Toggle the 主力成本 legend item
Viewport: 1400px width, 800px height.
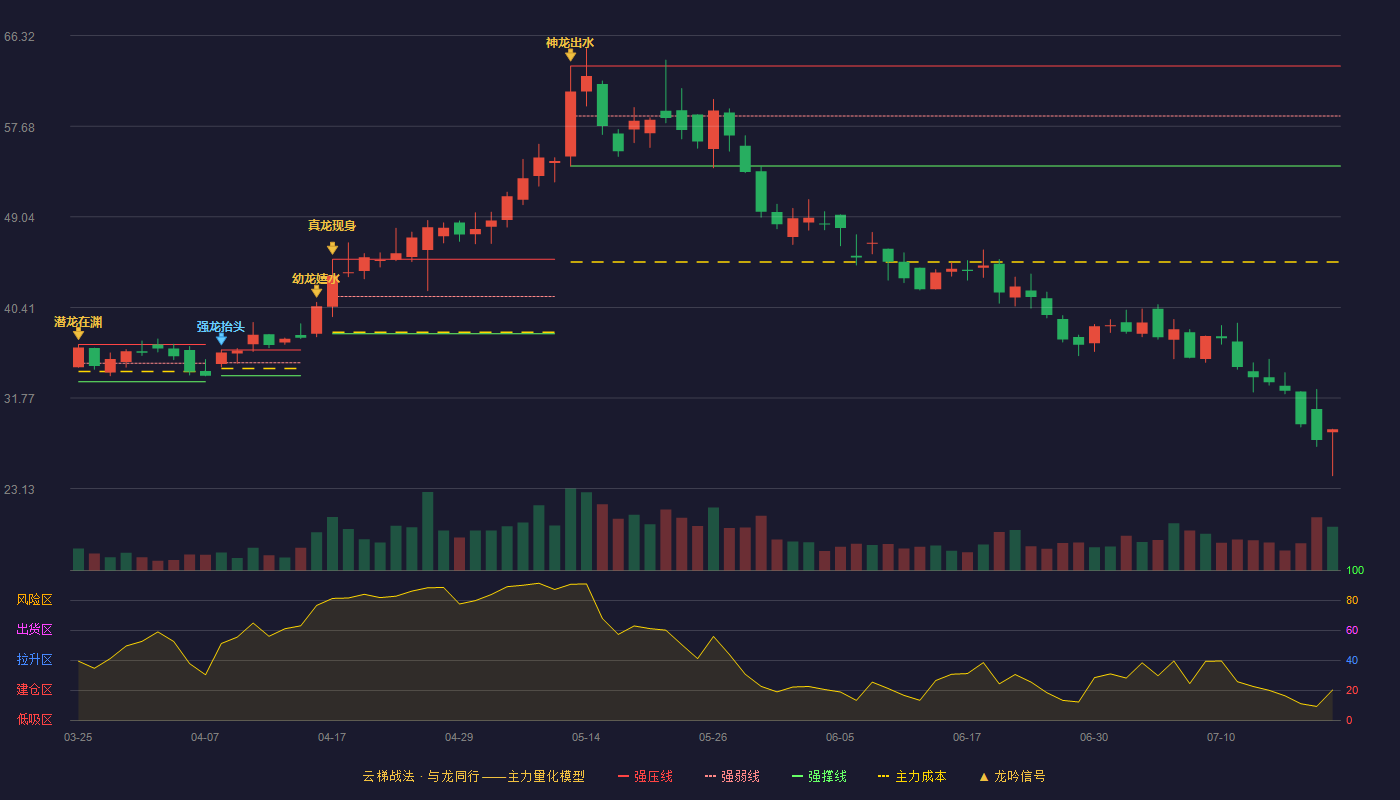pos(911,776)
